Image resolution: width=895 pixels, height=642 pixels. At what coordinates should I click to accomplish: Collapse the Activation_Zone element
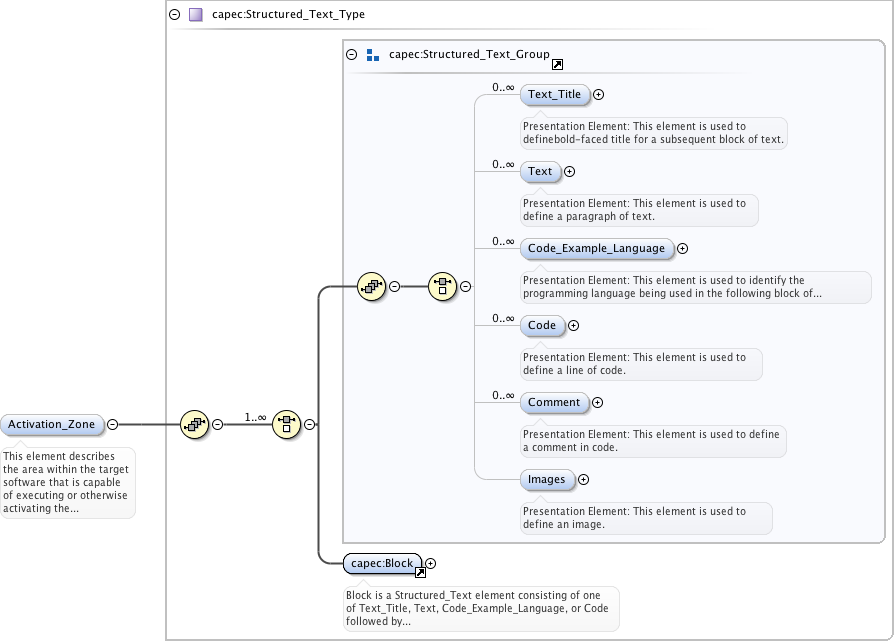(x=113, y=425)
